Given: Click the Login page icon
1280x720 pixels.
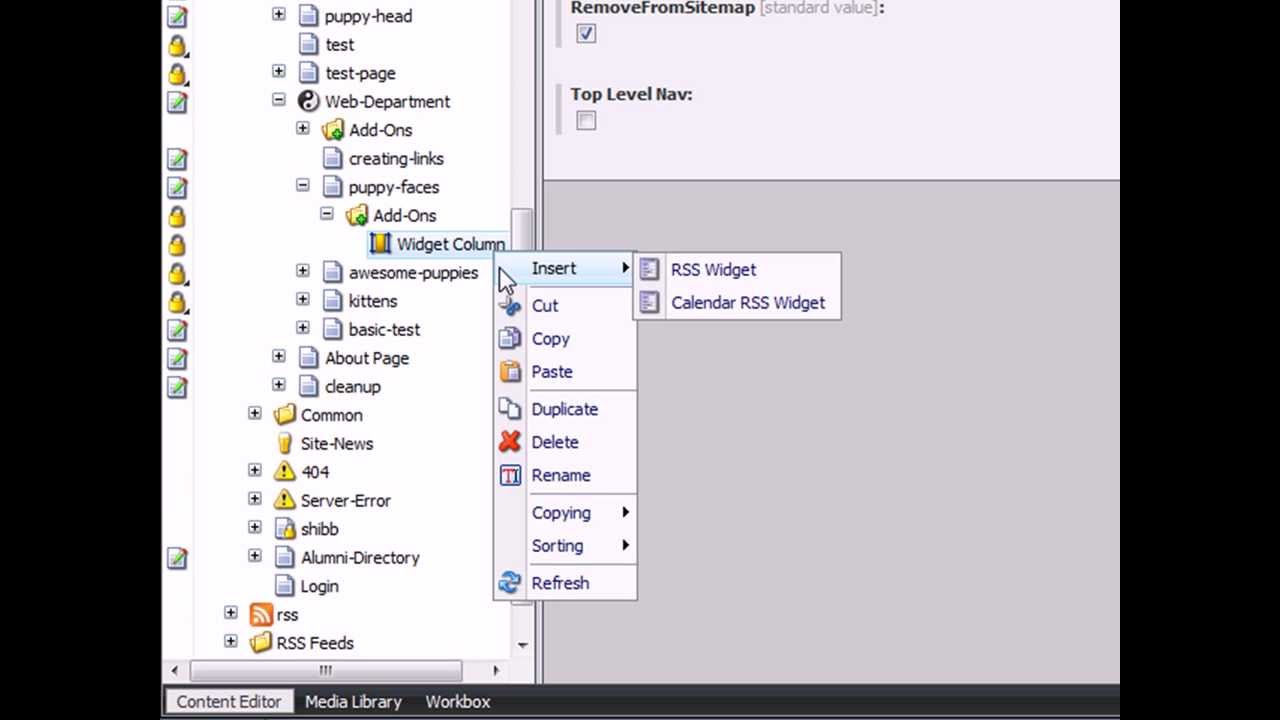Looking at the screenshot, I should [x=285, y=586].
